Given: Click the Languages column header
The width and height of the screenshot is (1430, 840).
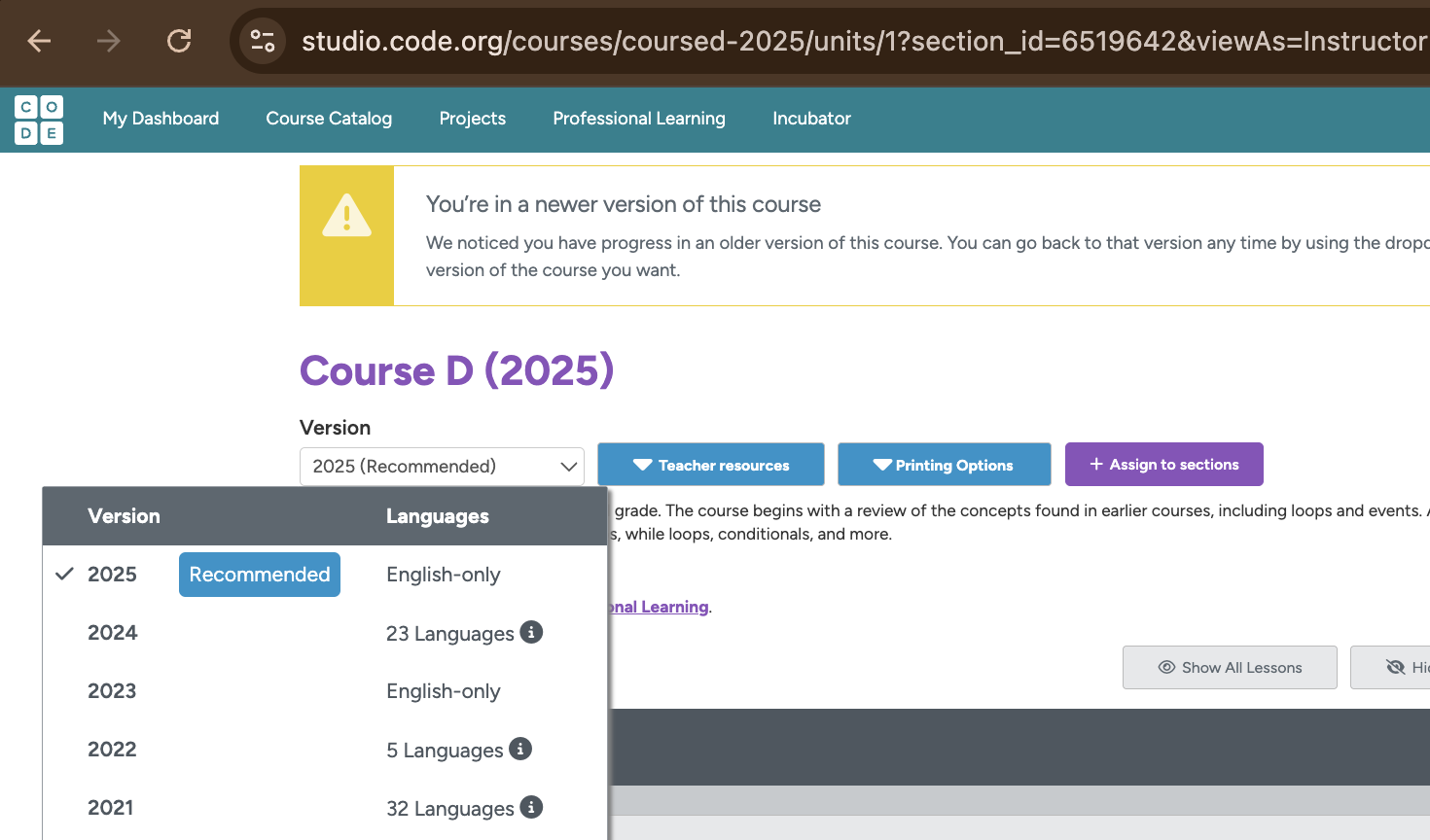Looking at the screenshot, I should 438,516.
